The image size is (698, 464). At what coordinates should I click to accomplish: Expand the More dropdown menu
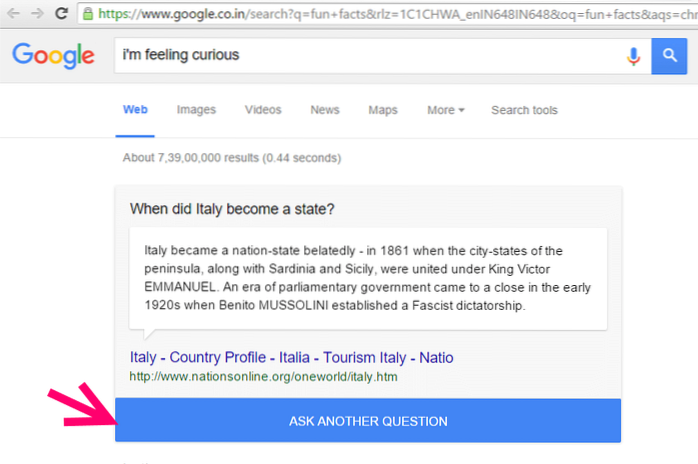[x=445, y=110]
